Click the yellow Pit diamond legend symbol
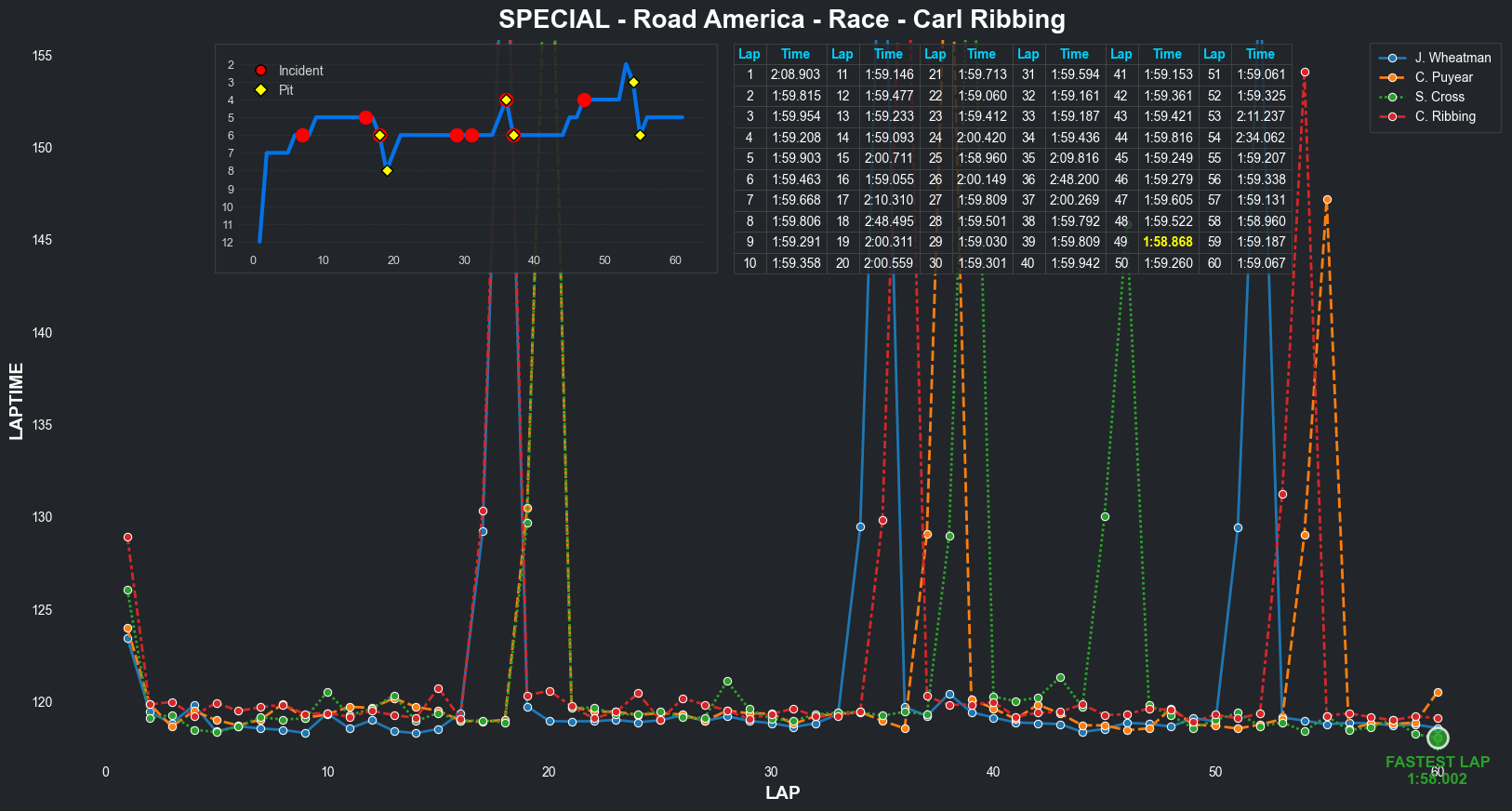 coord(260,90)
